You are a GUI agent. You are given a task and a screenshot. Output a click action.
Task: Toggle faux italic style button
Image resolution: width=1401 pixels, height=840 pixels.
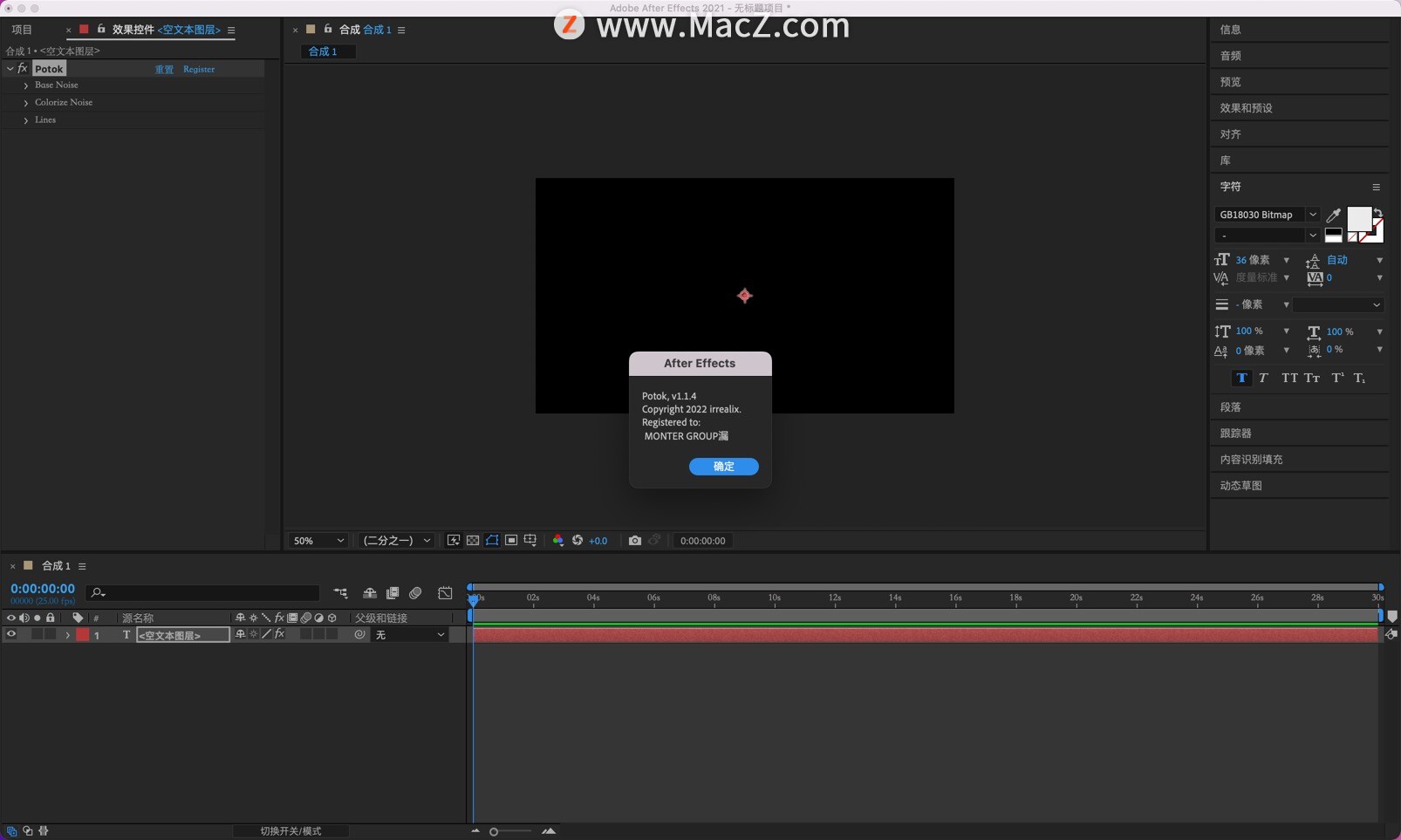tap(1263, 378)
